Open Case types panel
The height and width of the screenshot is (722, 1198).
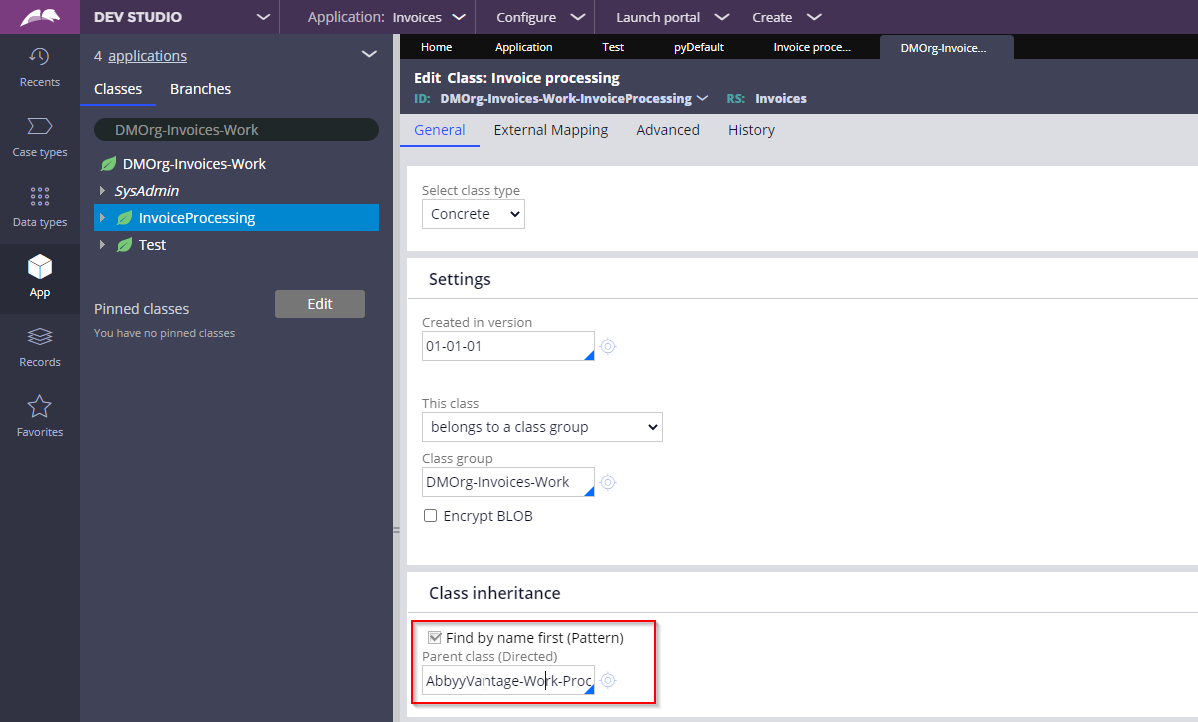(40, 138)
